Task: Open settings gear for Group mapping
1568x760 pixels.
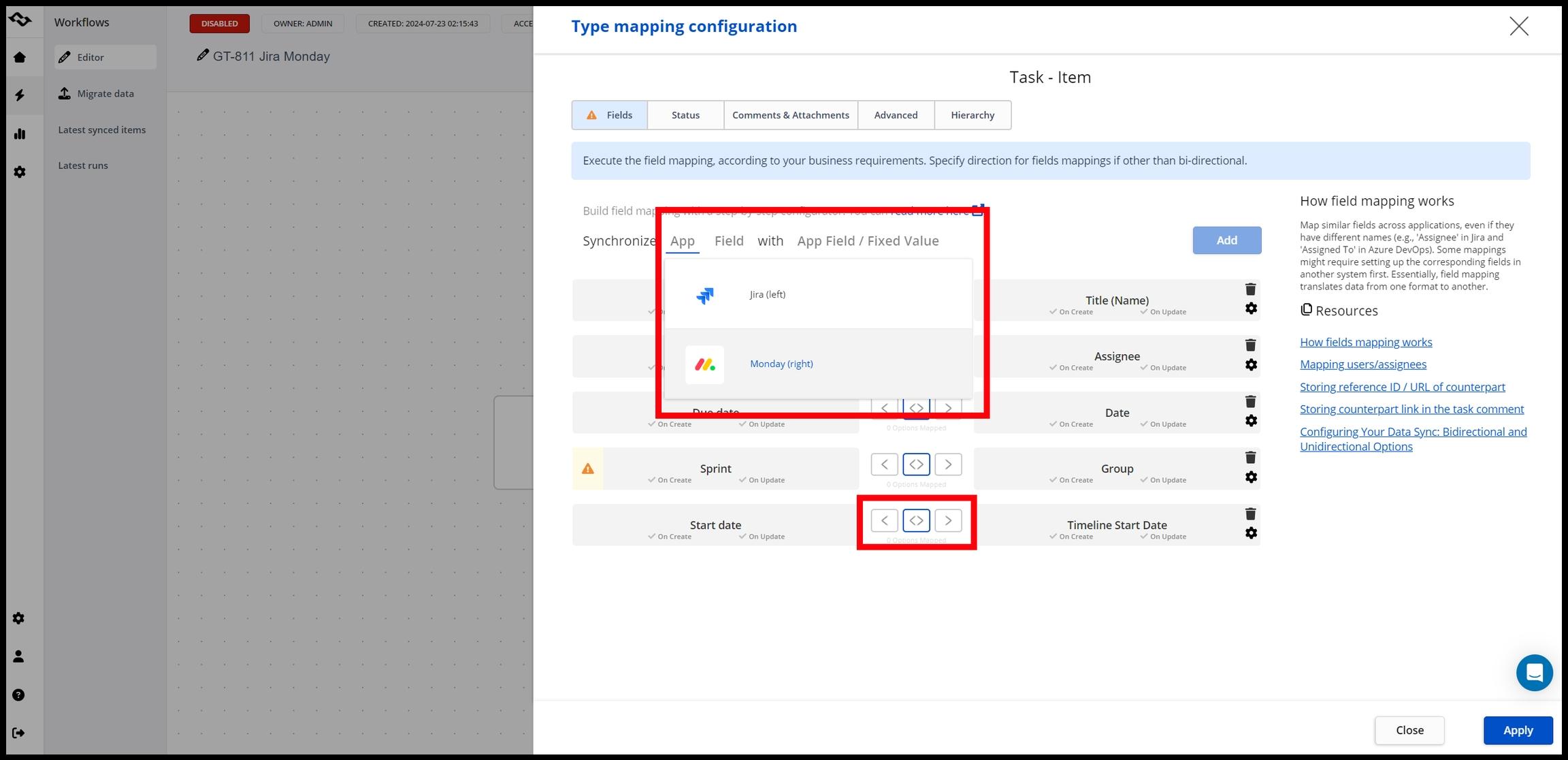Action: (x=1251, y=477)
